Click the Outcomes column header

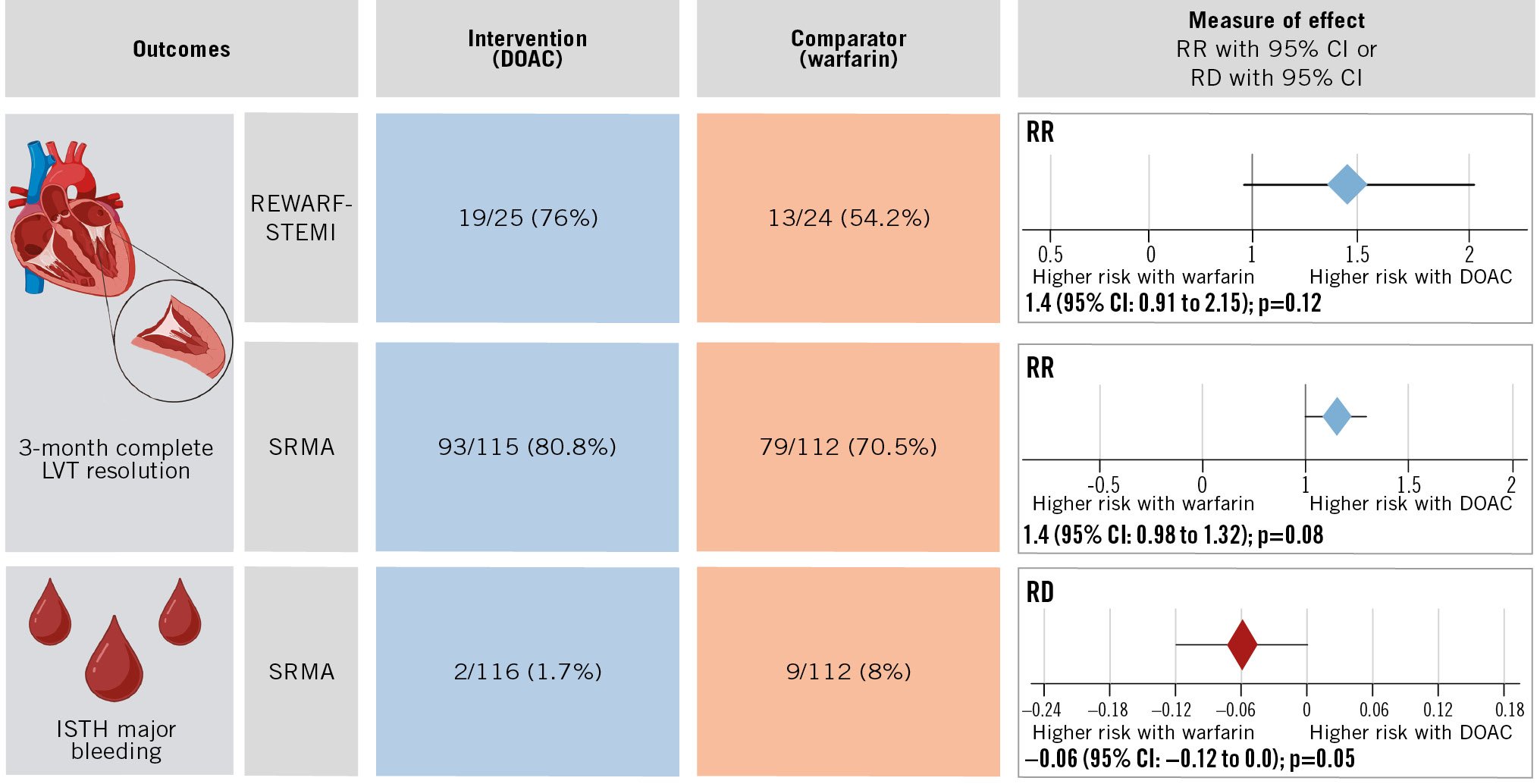point(181,49)
